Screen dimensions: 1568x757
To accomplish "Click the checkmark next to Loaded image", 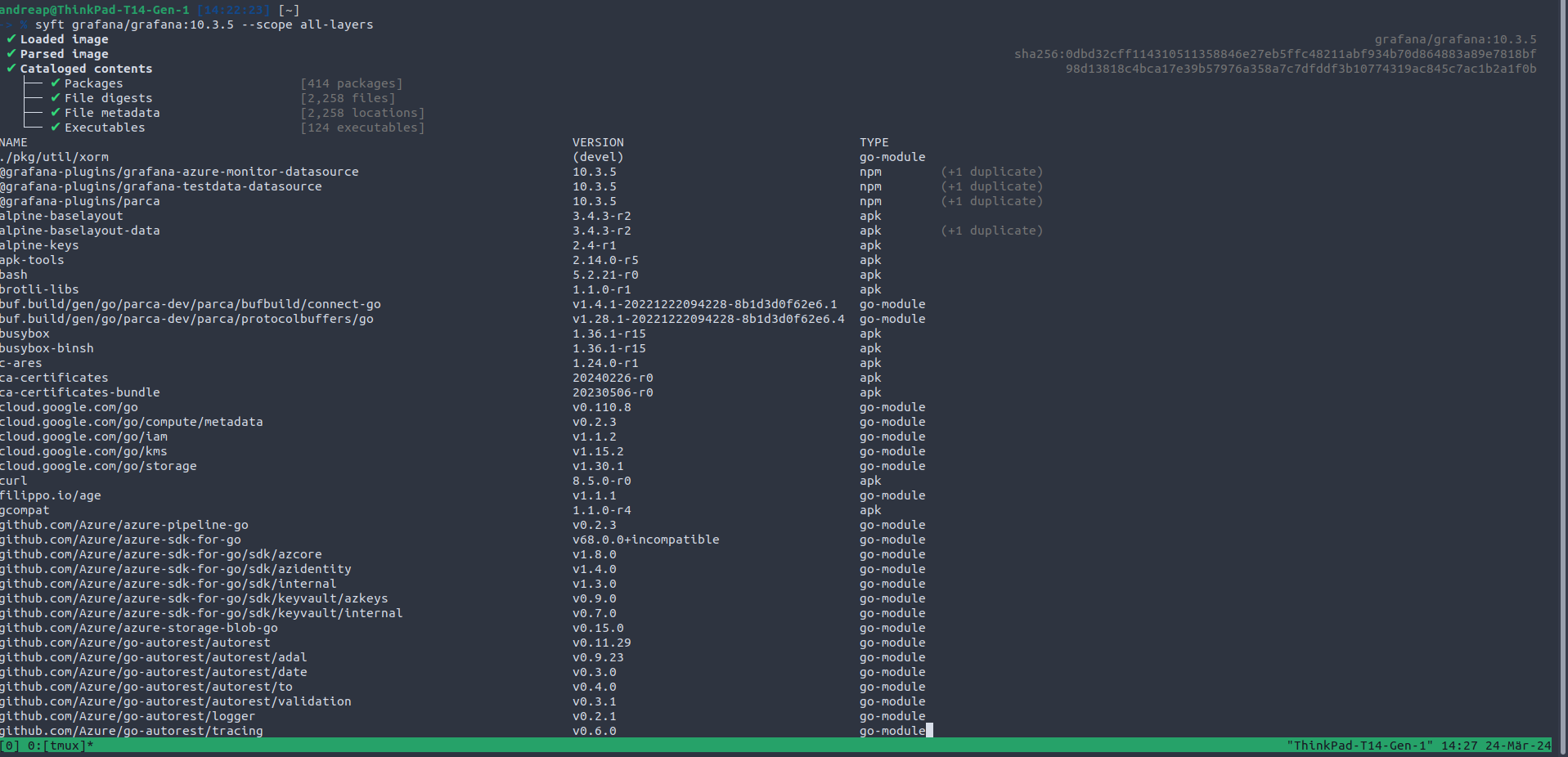I will pos(11,39).
